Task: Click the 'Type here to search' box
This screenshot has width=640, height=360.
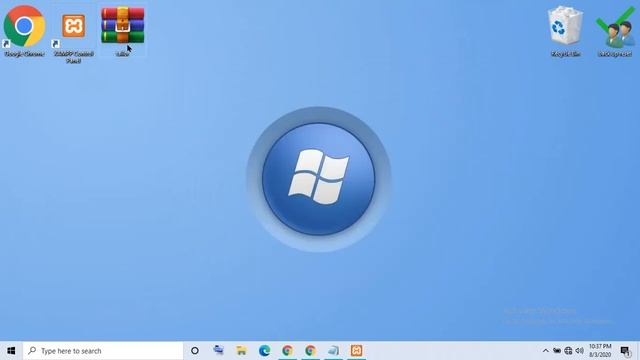Action: pyautogui.click(x=103, y=351)
